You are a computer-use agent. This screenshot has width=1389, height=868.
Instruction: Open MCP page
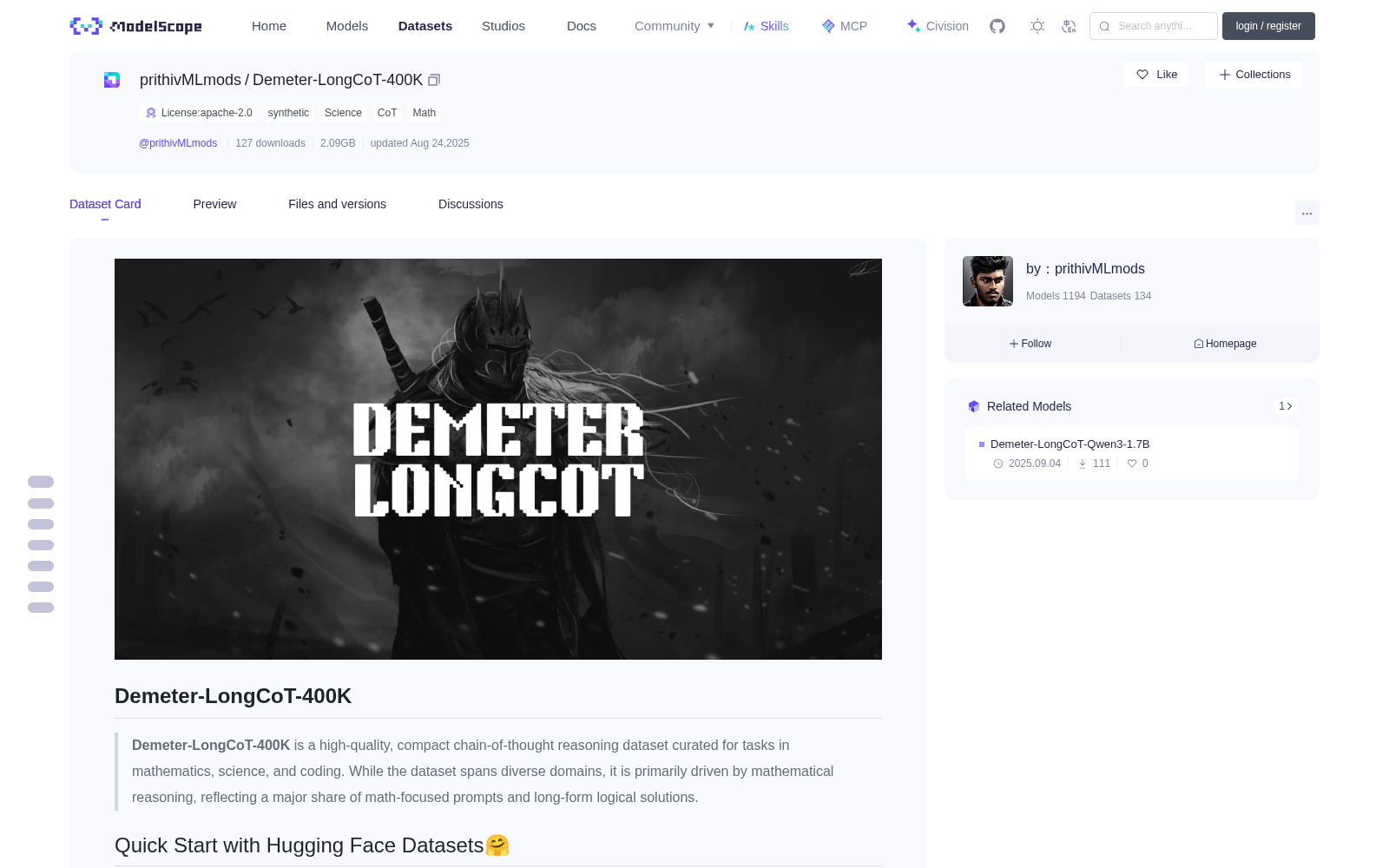coord(845,26)
